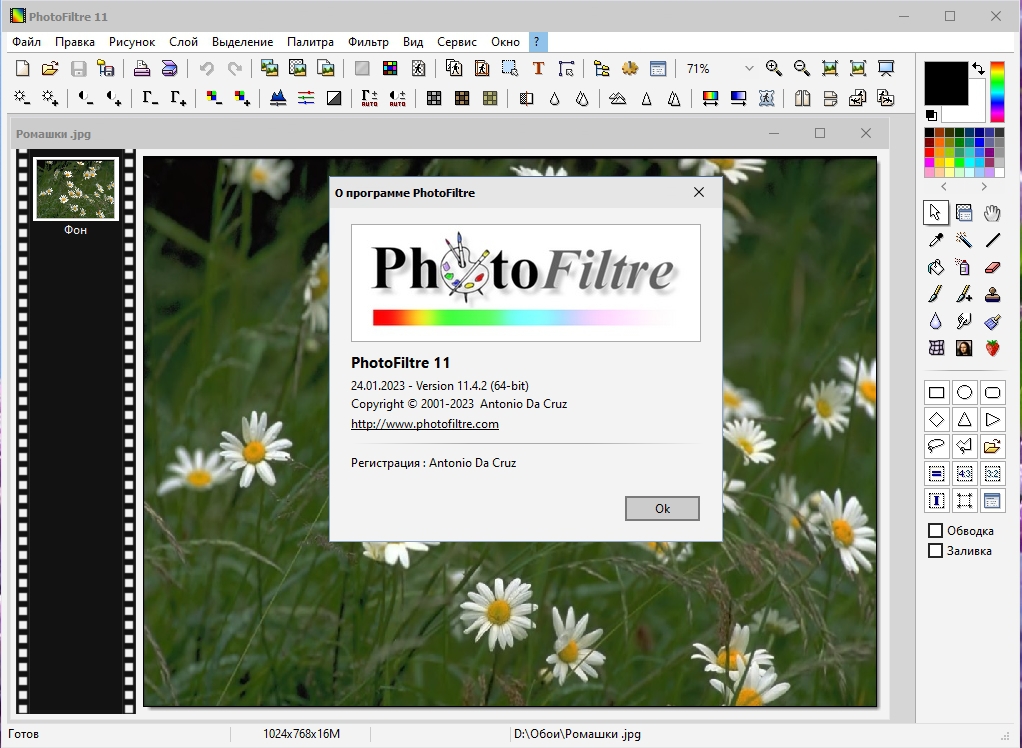1022x748 pixels.
Task: Choose the ellipse selection shape
Action: click(964, 392)
